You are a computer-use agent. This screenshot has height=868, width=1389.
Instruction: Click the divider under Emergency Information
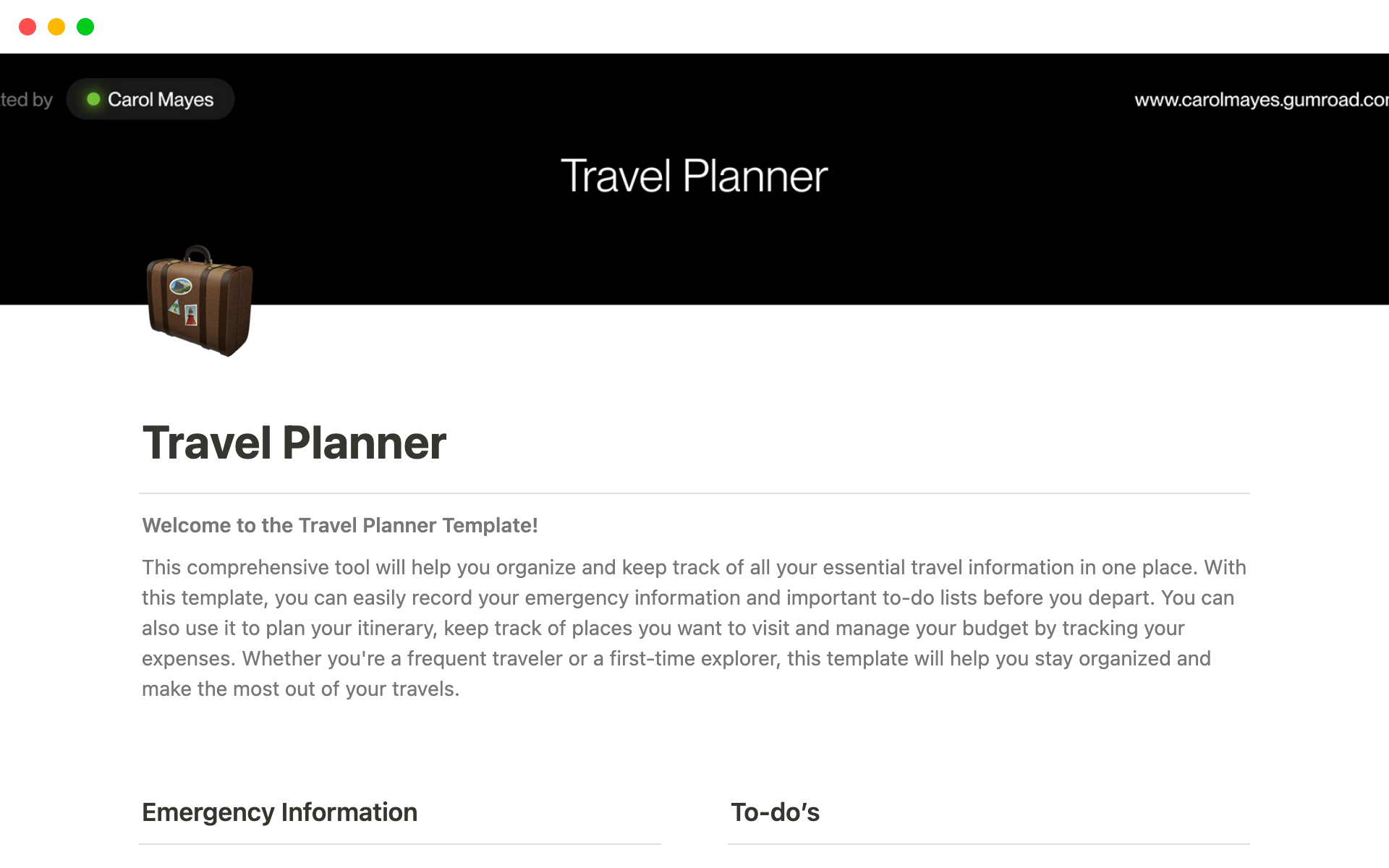(x=399, y=843)
